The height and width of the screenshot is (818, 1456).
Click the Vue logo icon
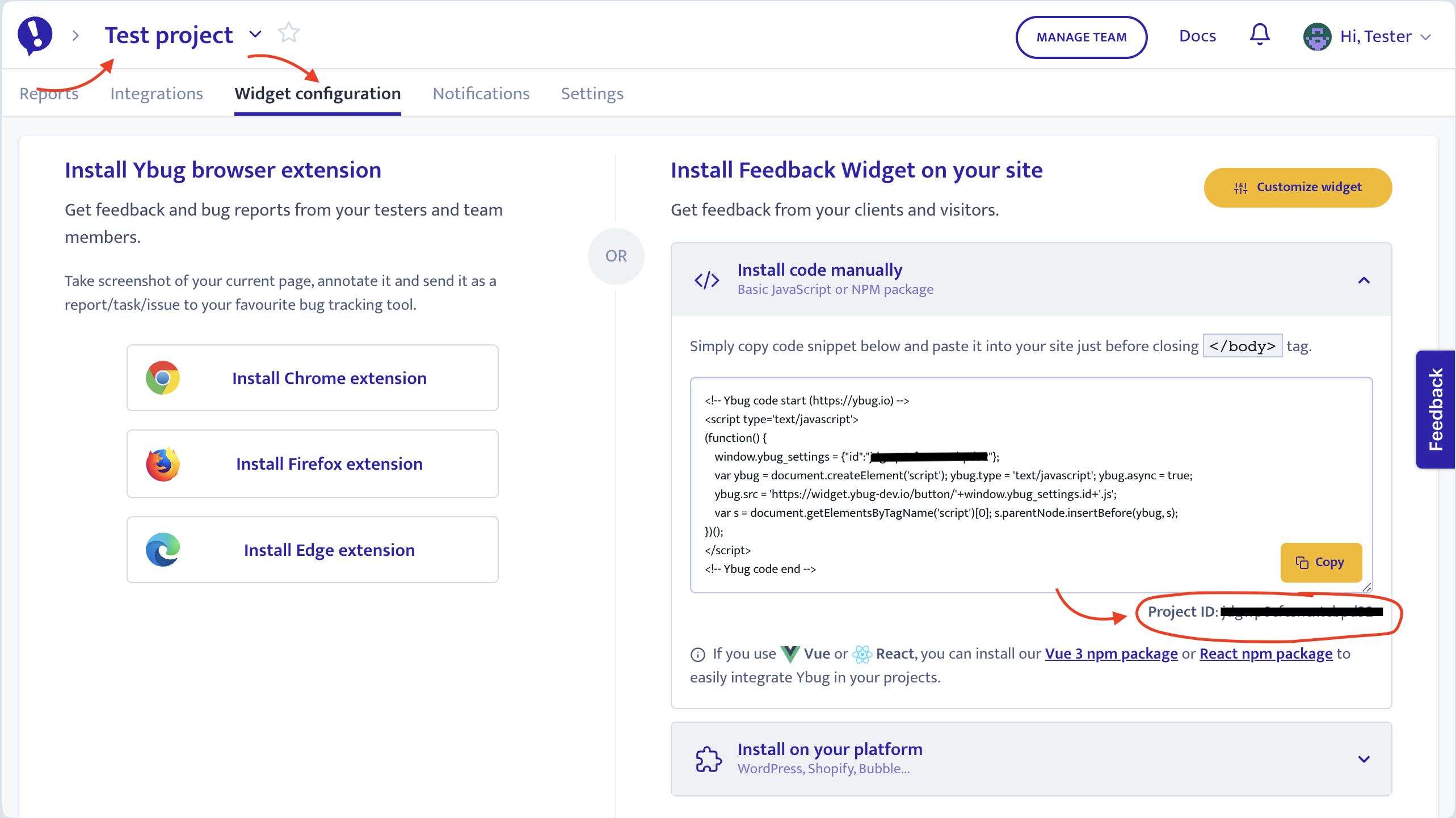point(790,654)
